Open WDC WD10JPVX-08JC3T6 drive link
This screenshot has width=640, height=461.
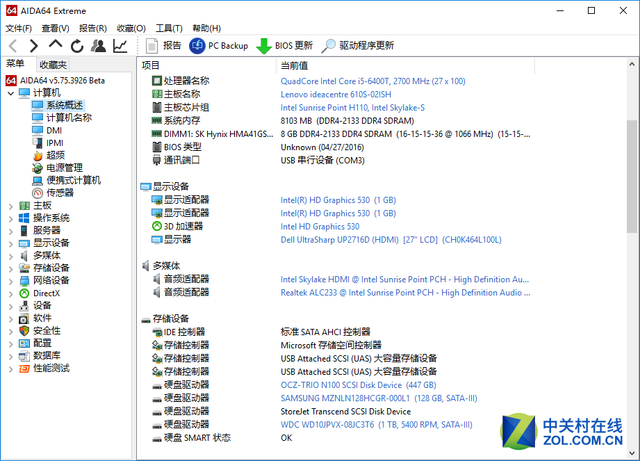coord(376,425)
